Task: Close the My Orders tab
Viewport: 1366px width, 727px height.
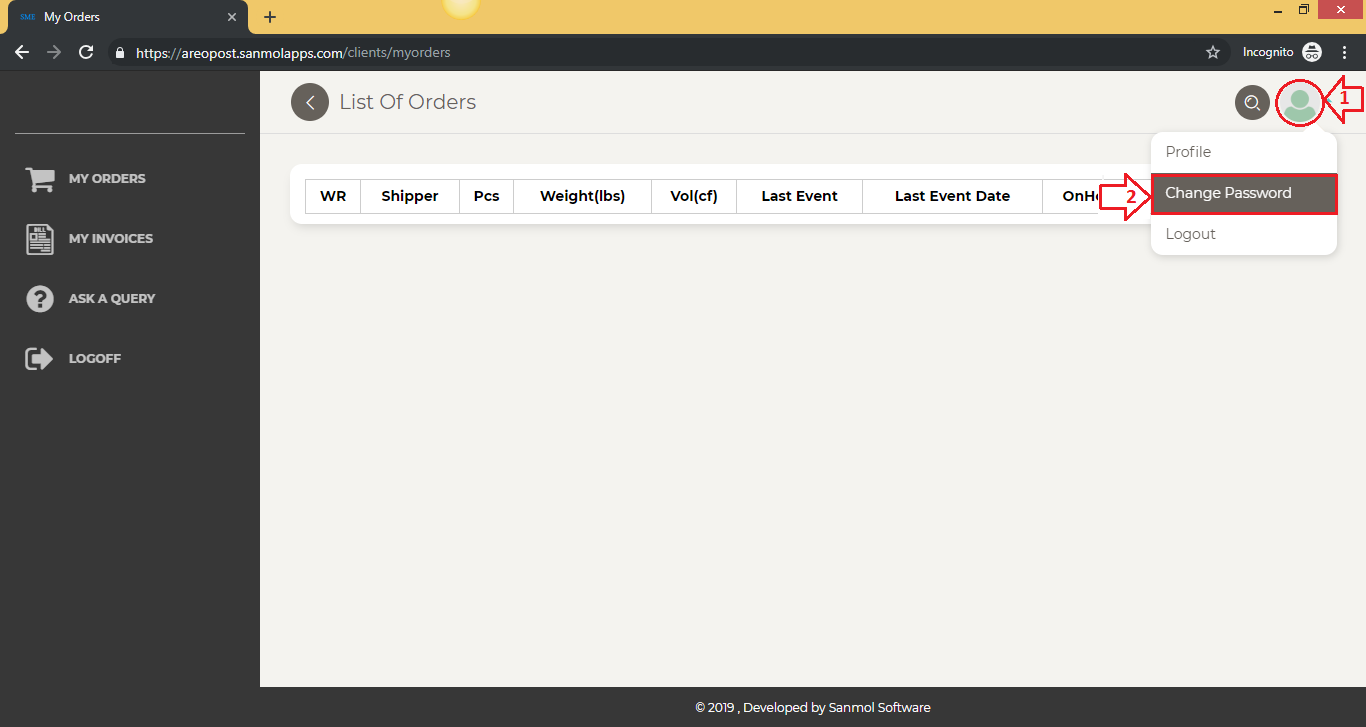Action: (231, 17)
